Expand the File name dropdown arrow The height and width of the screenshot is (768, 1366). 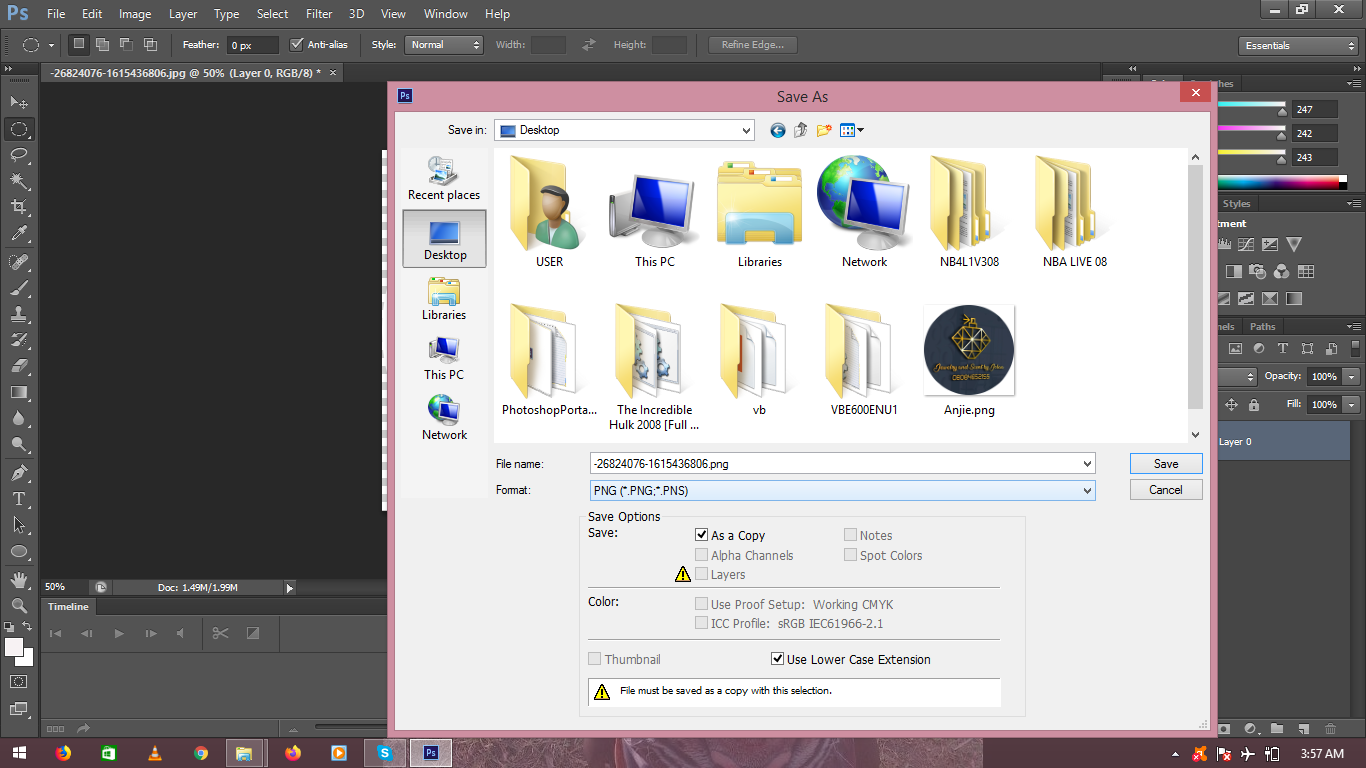[x=1087, y=464]
